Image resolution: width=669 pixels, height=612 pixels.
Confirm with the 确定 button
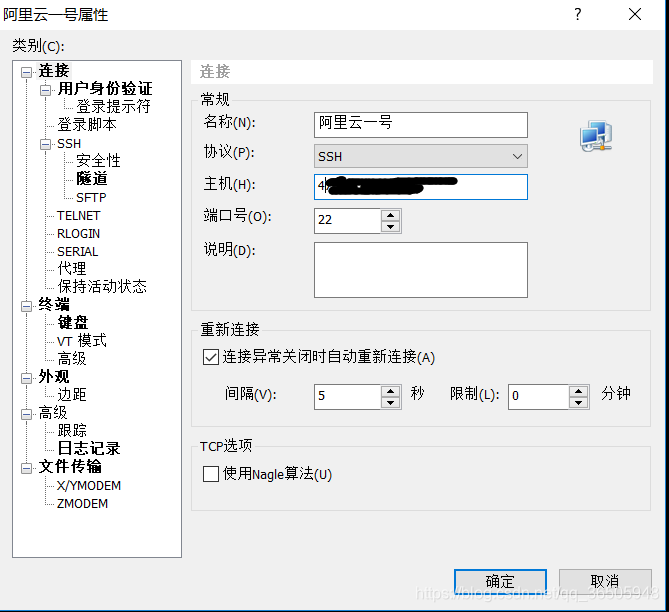point(500,581)
